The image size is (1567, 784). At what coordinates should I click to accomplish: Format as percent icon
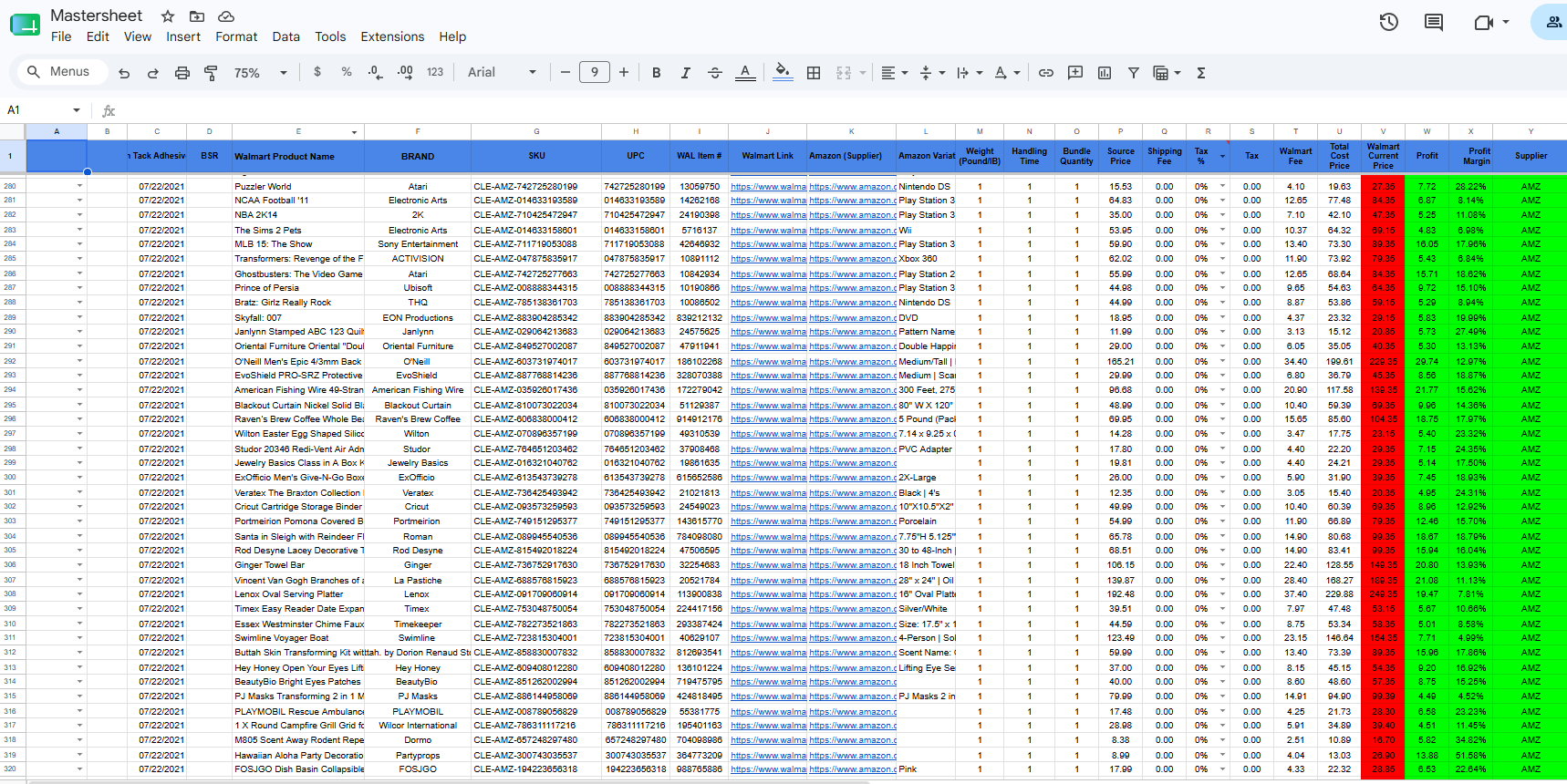pyautogui.click(x=347, y=72)
